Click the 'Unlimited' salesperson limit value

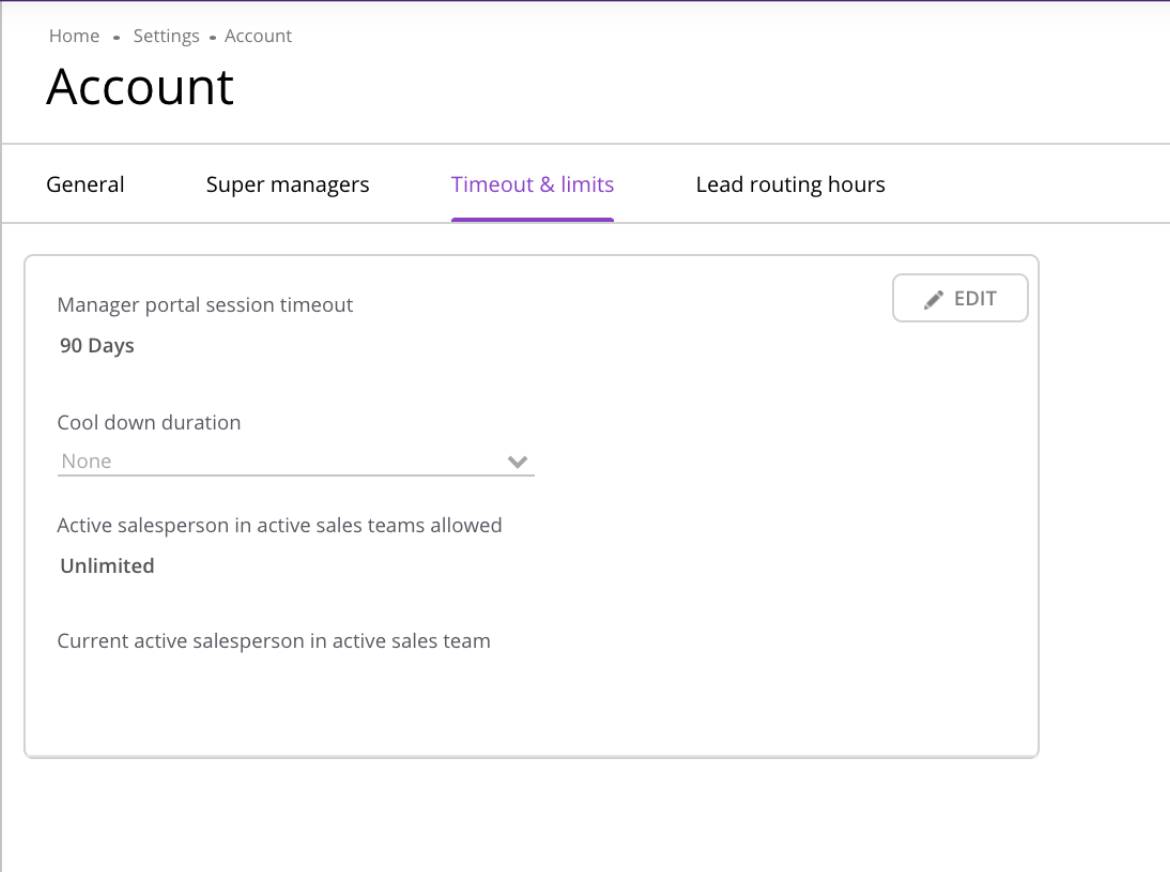coord(107,566)
